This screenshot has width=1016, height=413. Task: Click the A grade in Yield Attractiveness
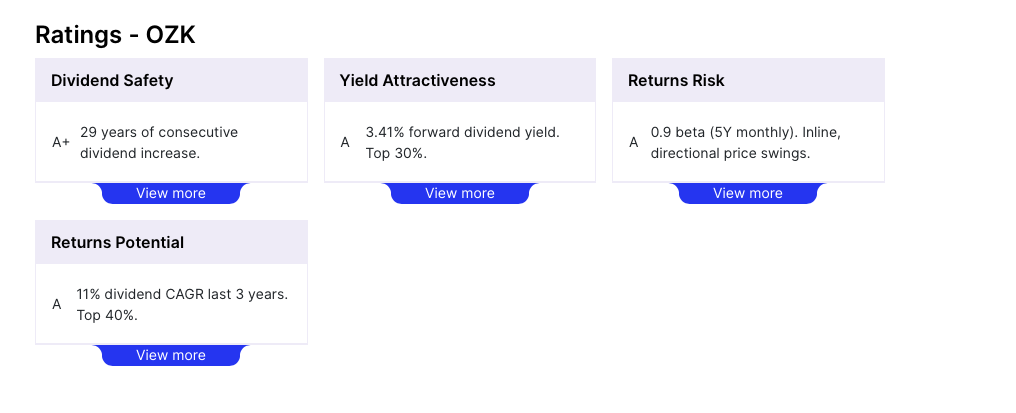[345, 143]
